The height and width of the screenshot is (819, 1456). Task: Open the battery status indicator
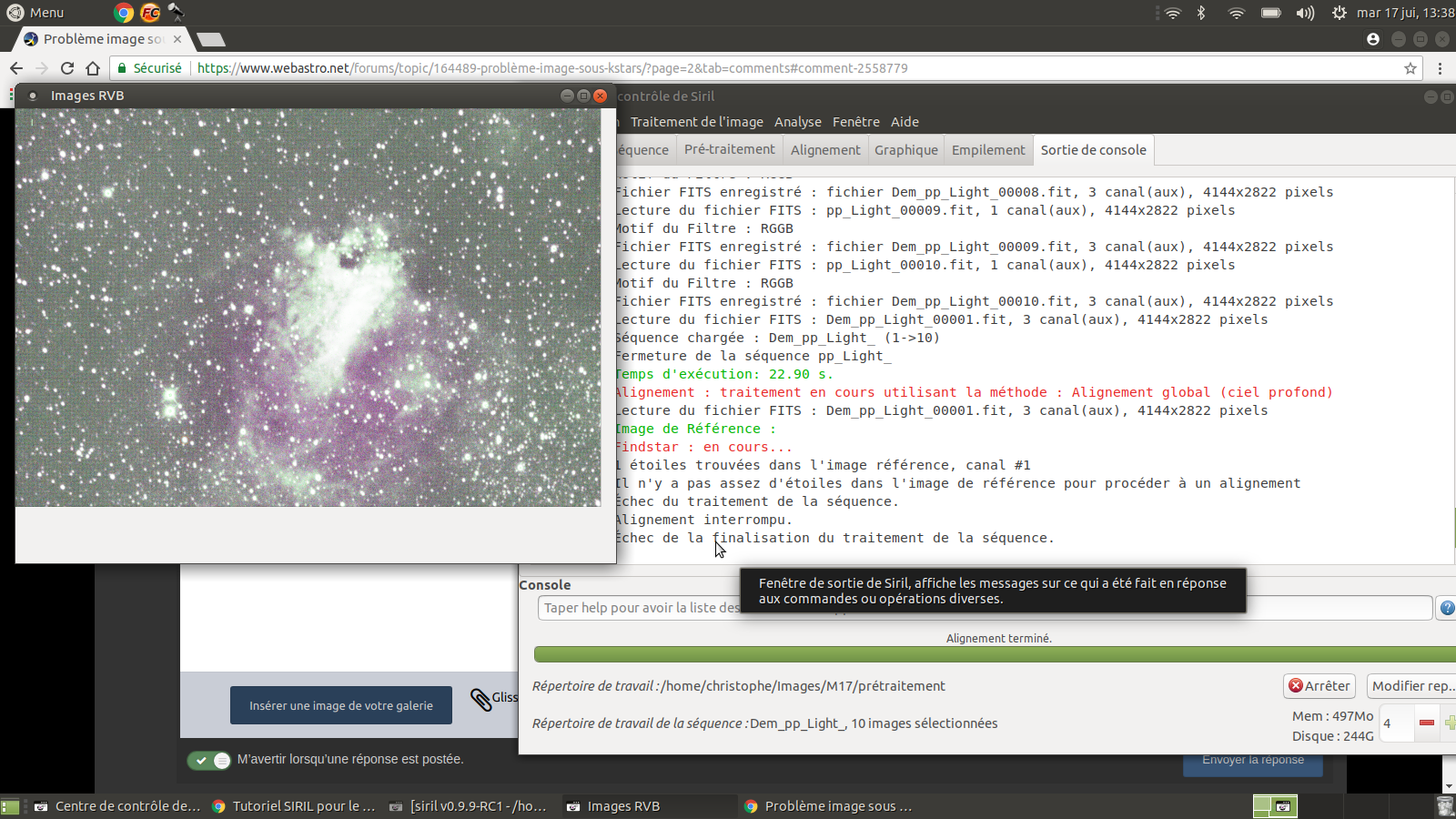(1270, 13)
